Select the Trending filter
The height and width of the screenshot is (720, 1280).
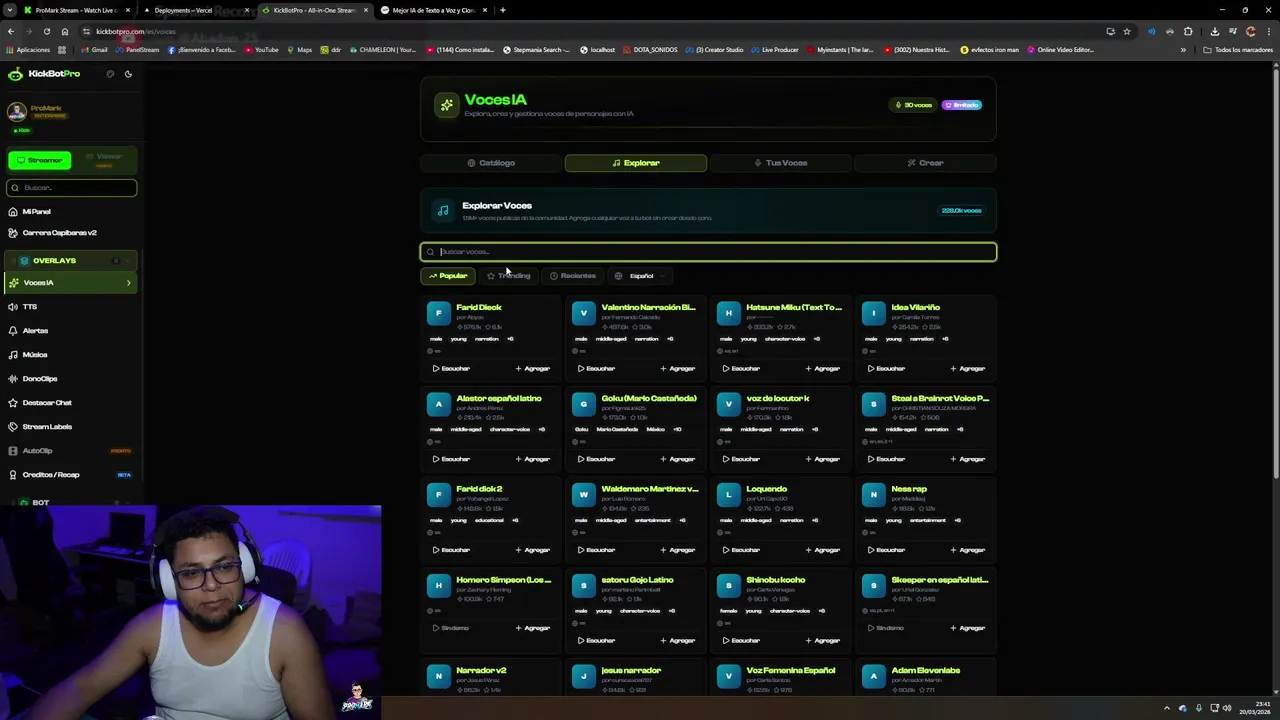[x=509, y=276]
